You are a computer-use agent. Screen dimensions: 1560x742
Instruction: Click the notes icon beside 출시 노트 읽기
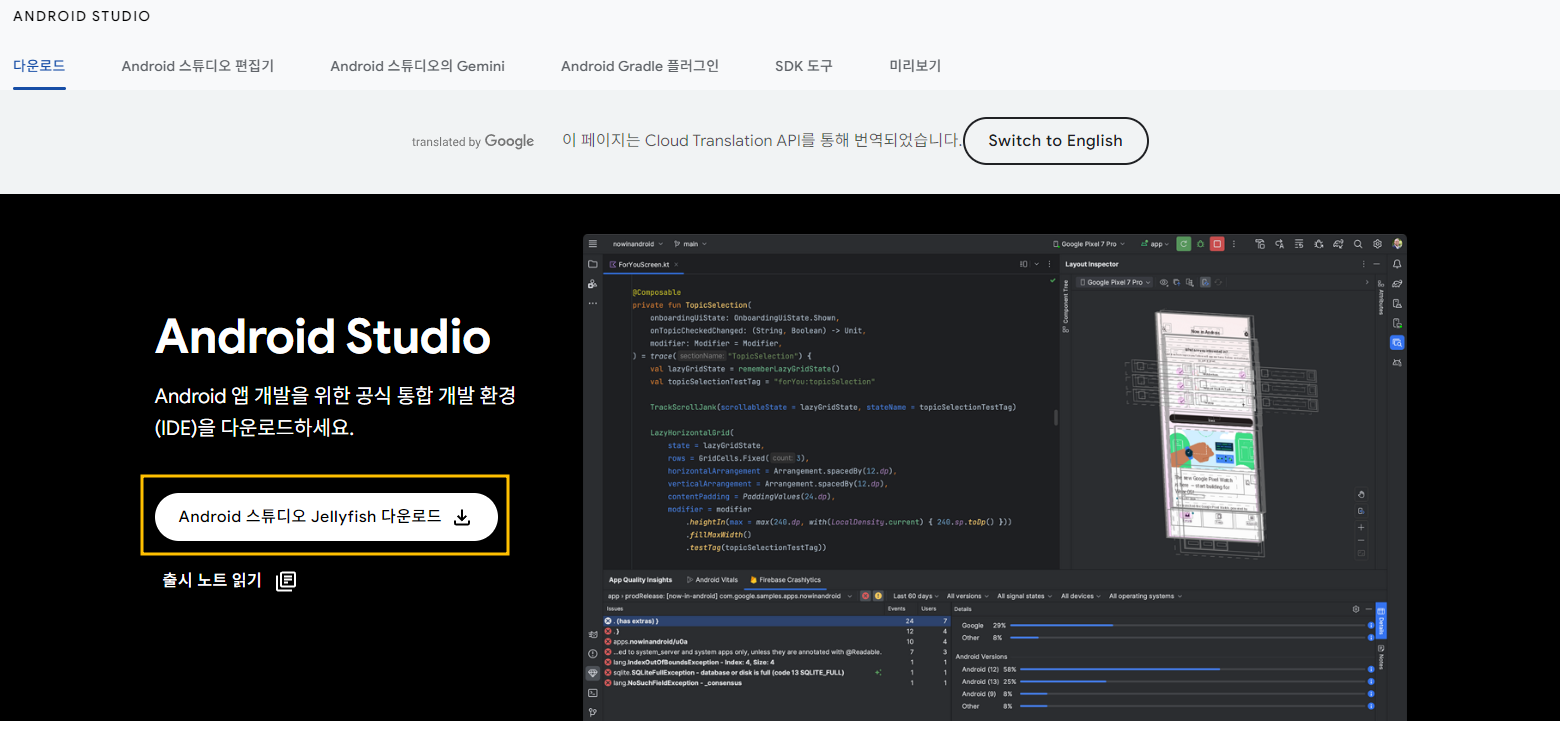pos(286,581)
